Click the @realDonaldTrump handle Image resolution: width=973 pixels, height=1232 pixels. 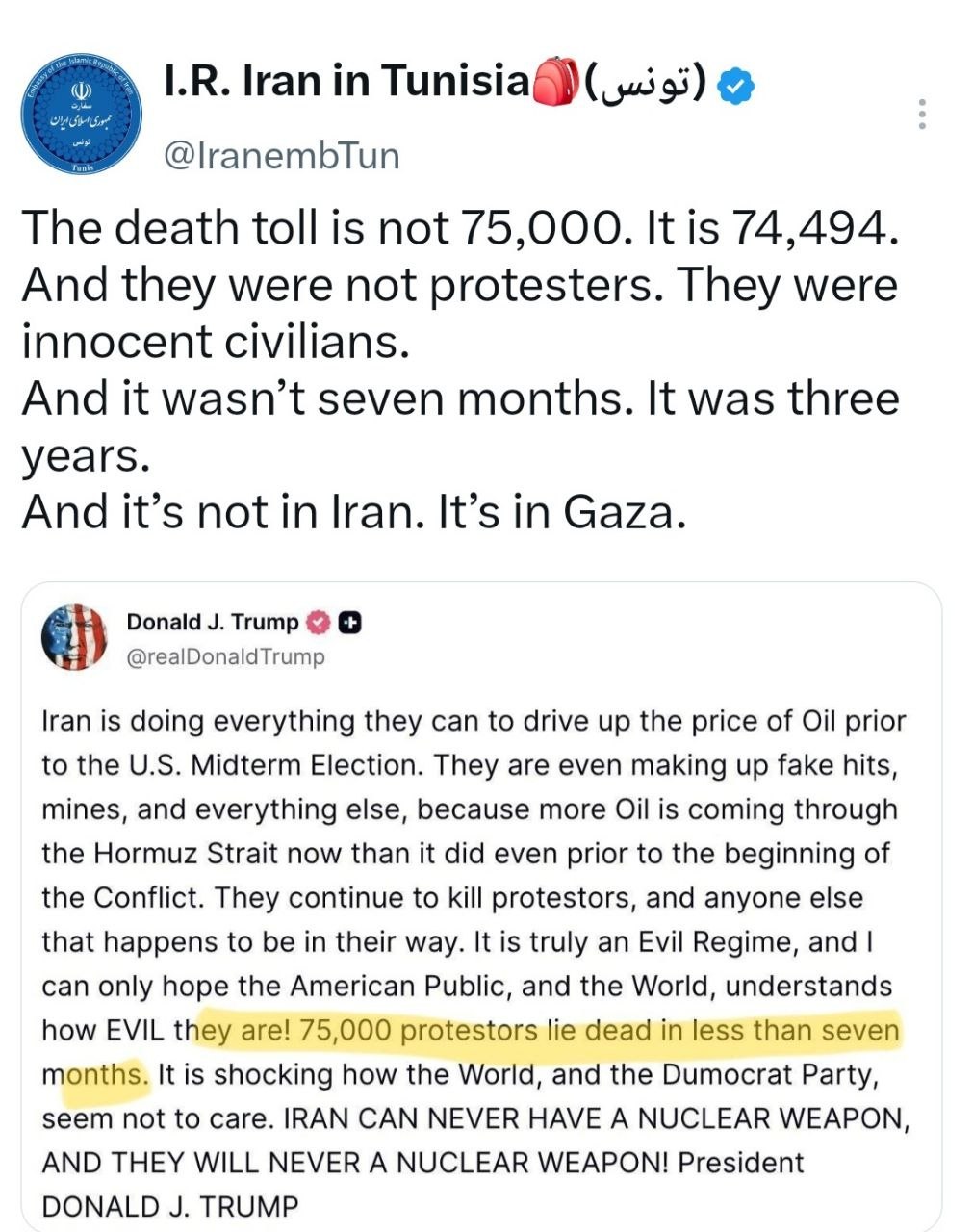tap(226, 657)
